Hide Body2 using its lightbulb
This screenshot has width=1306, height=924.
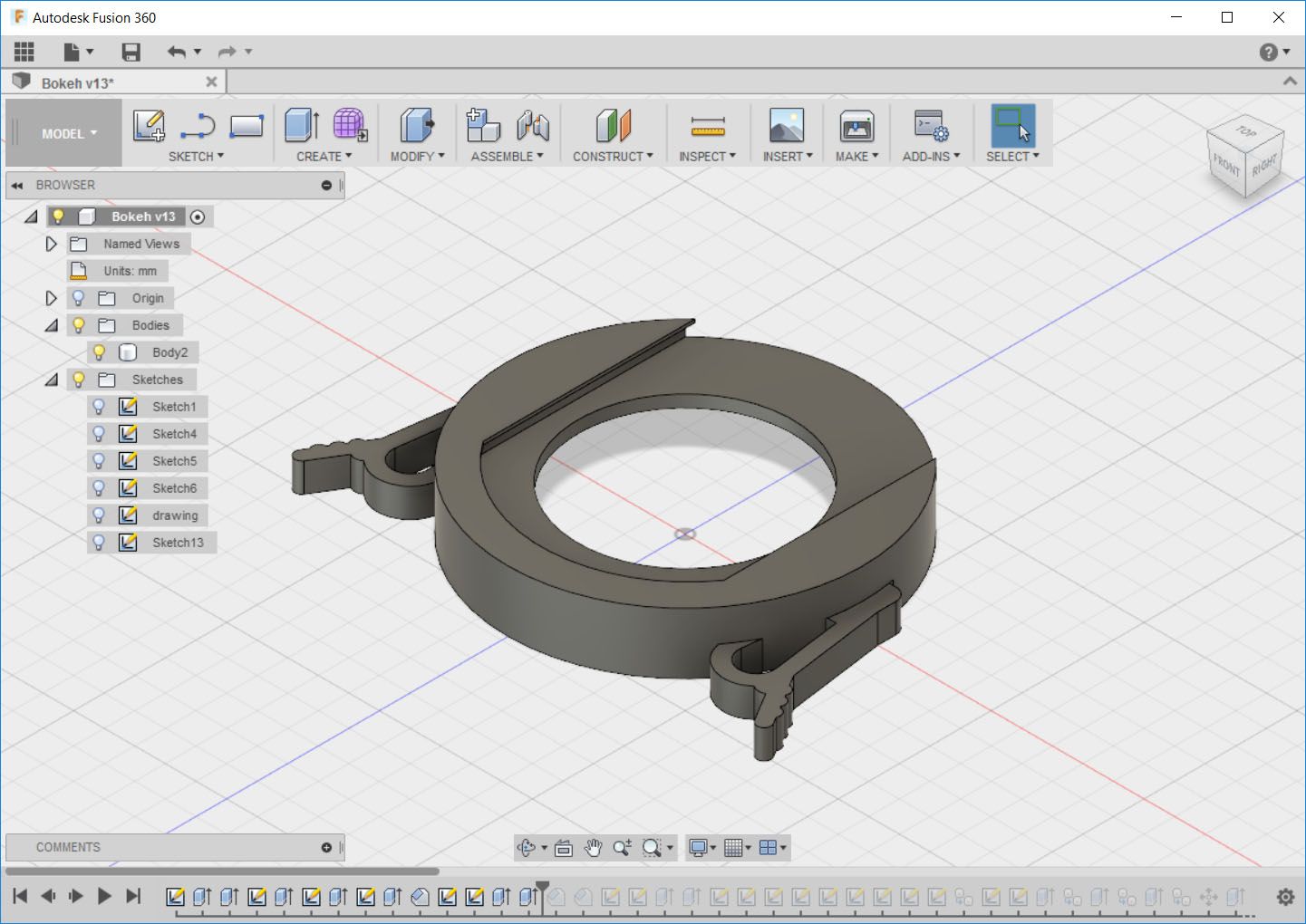click(100, 352)
